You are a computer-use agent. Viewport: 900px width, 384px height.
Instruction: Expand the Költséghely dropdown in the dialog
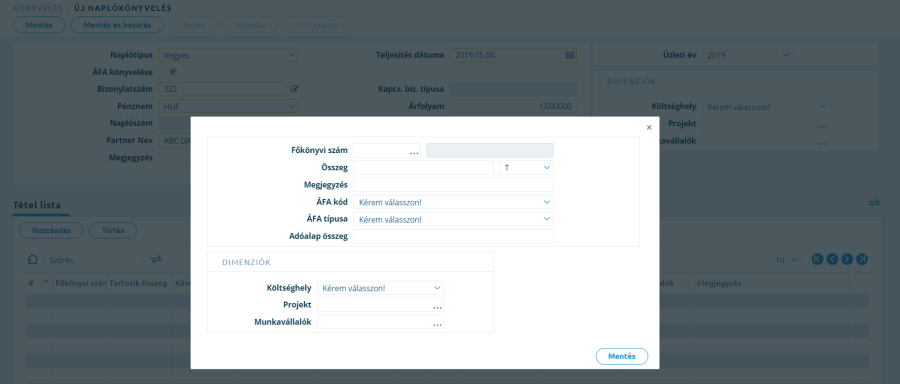tap(381, 288)
